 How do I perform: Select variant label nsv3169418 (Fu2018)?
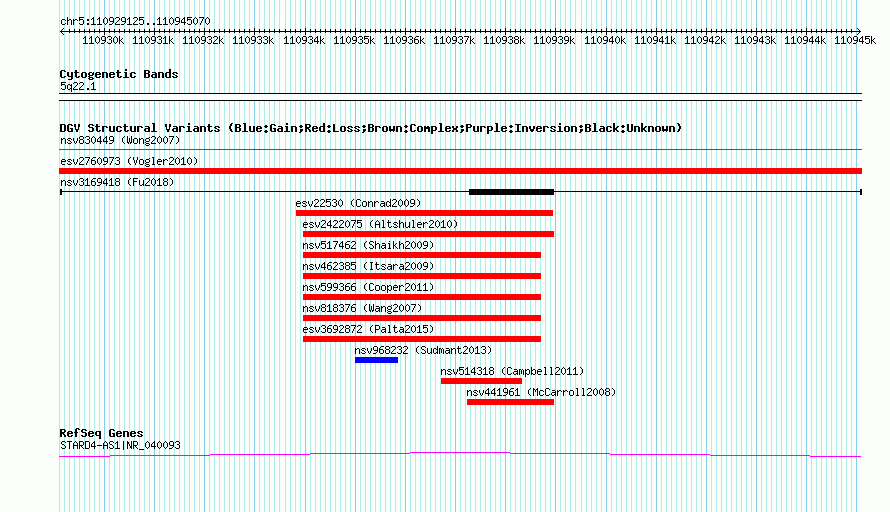coord(117,182)
